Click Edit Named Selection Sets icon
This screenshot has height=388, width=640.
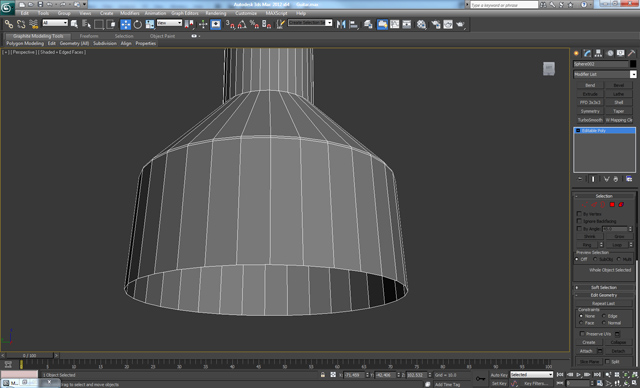click(280, 24)
